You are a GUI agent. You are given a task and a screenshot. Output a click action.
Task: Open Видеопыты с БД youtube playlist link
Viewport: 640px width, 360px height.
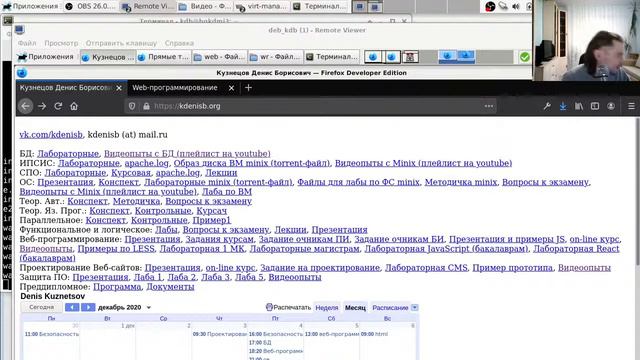[187, 154]
